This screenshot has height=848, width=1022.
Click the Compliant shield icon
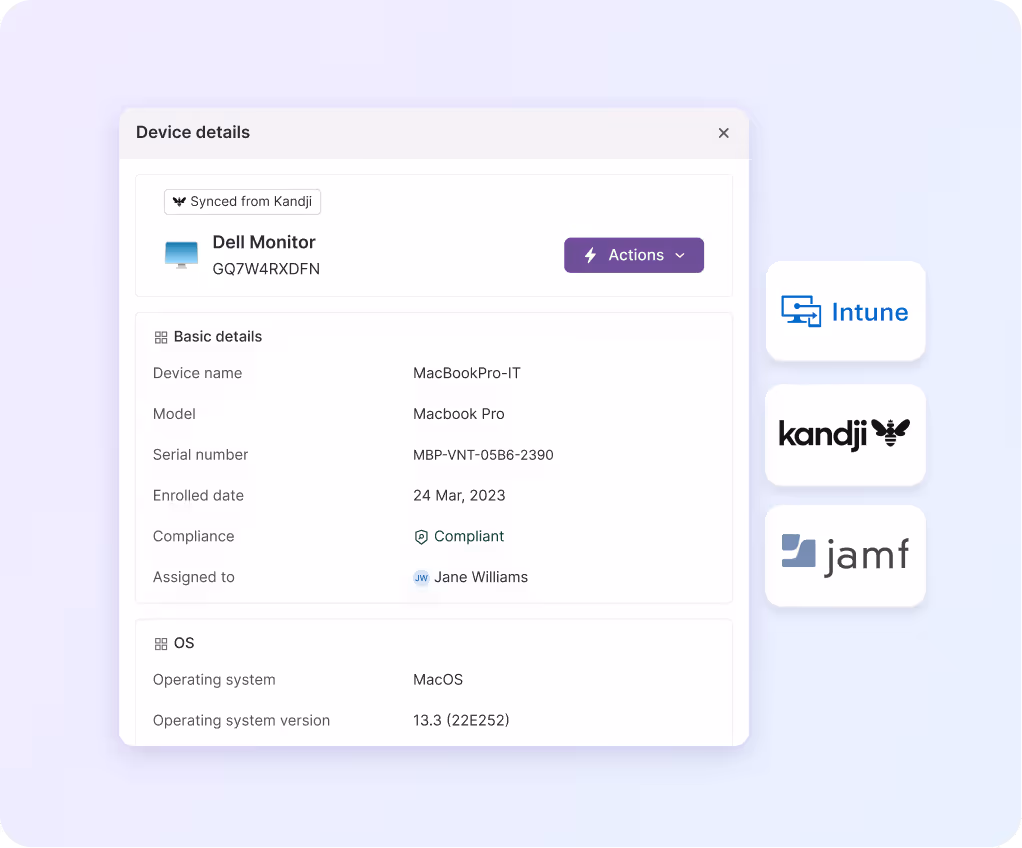pos(421,537)
